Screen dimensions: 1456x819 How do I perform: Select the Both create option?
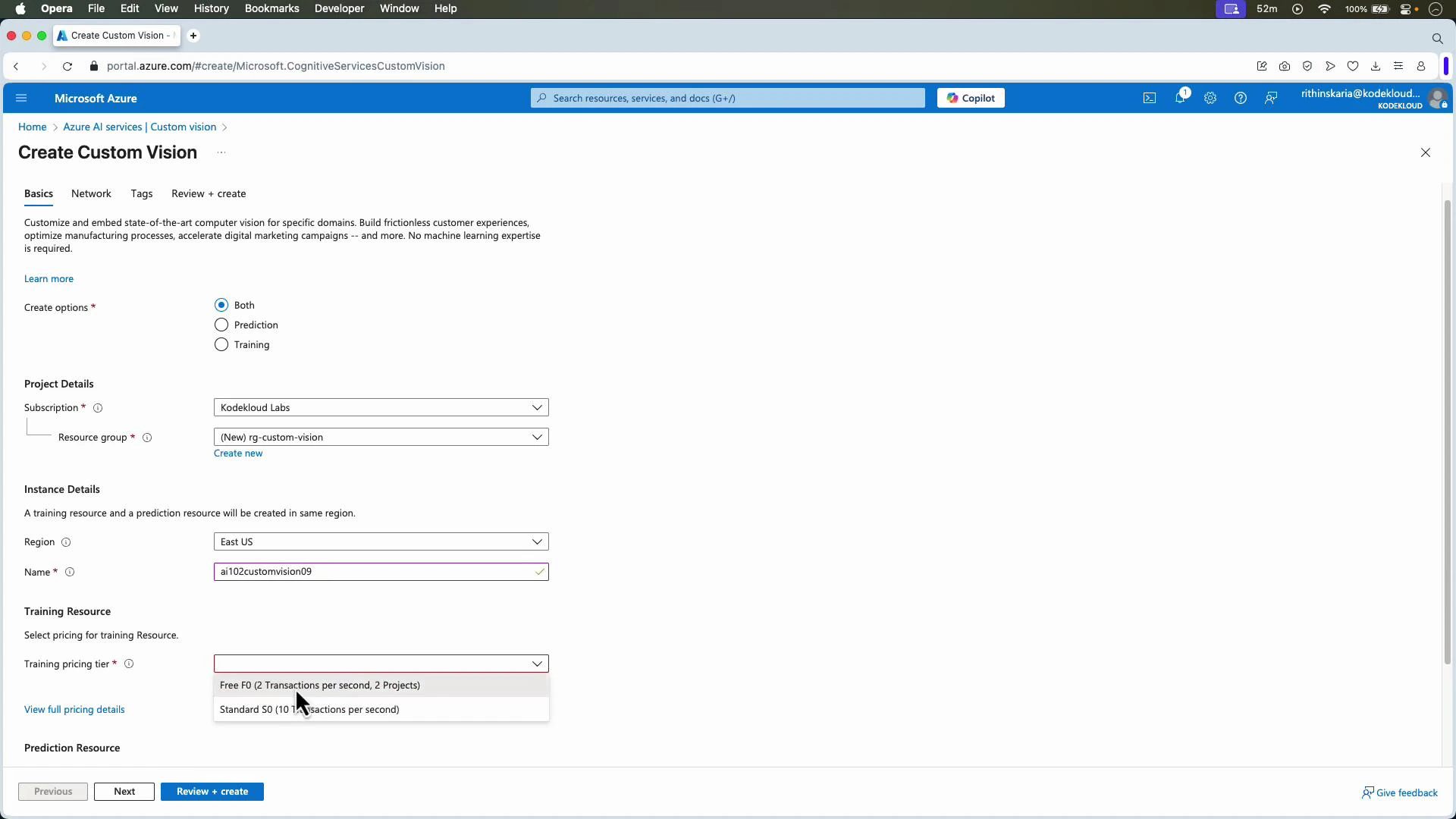[x=221, y=305]
